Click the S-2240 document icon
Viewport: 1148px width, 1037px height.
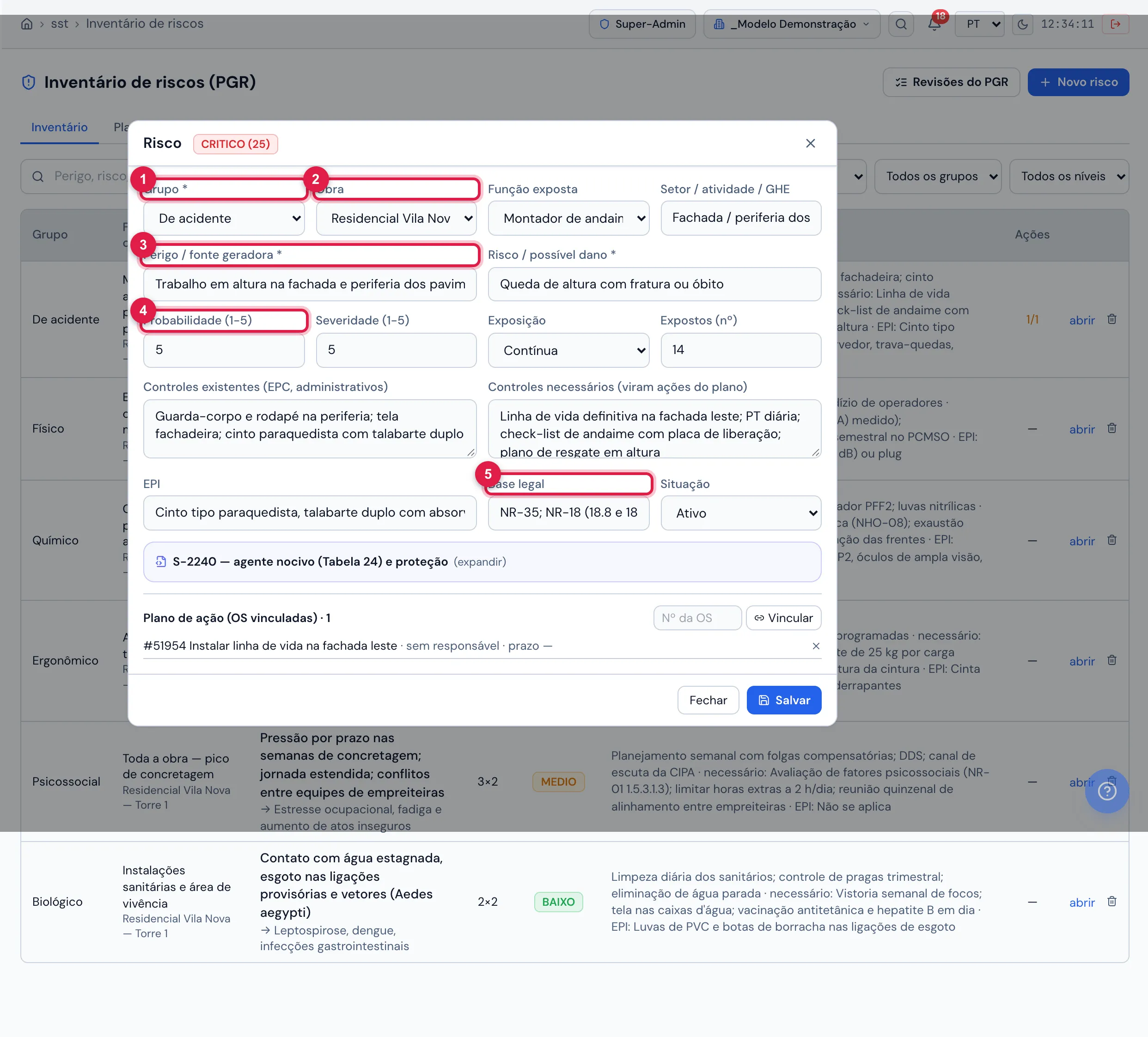161,561
